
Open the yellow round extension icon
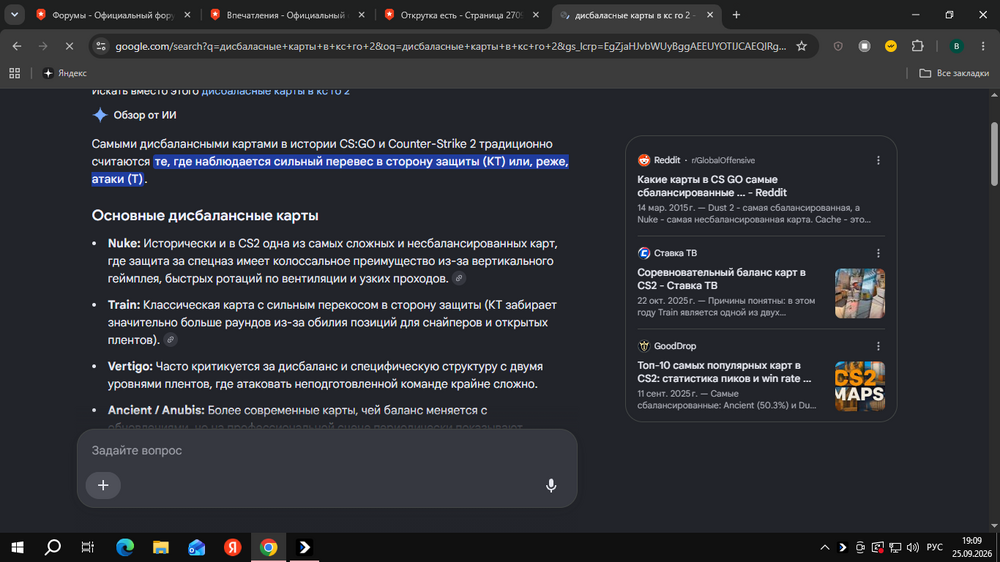pyautogui.click(x=891, y=46)
